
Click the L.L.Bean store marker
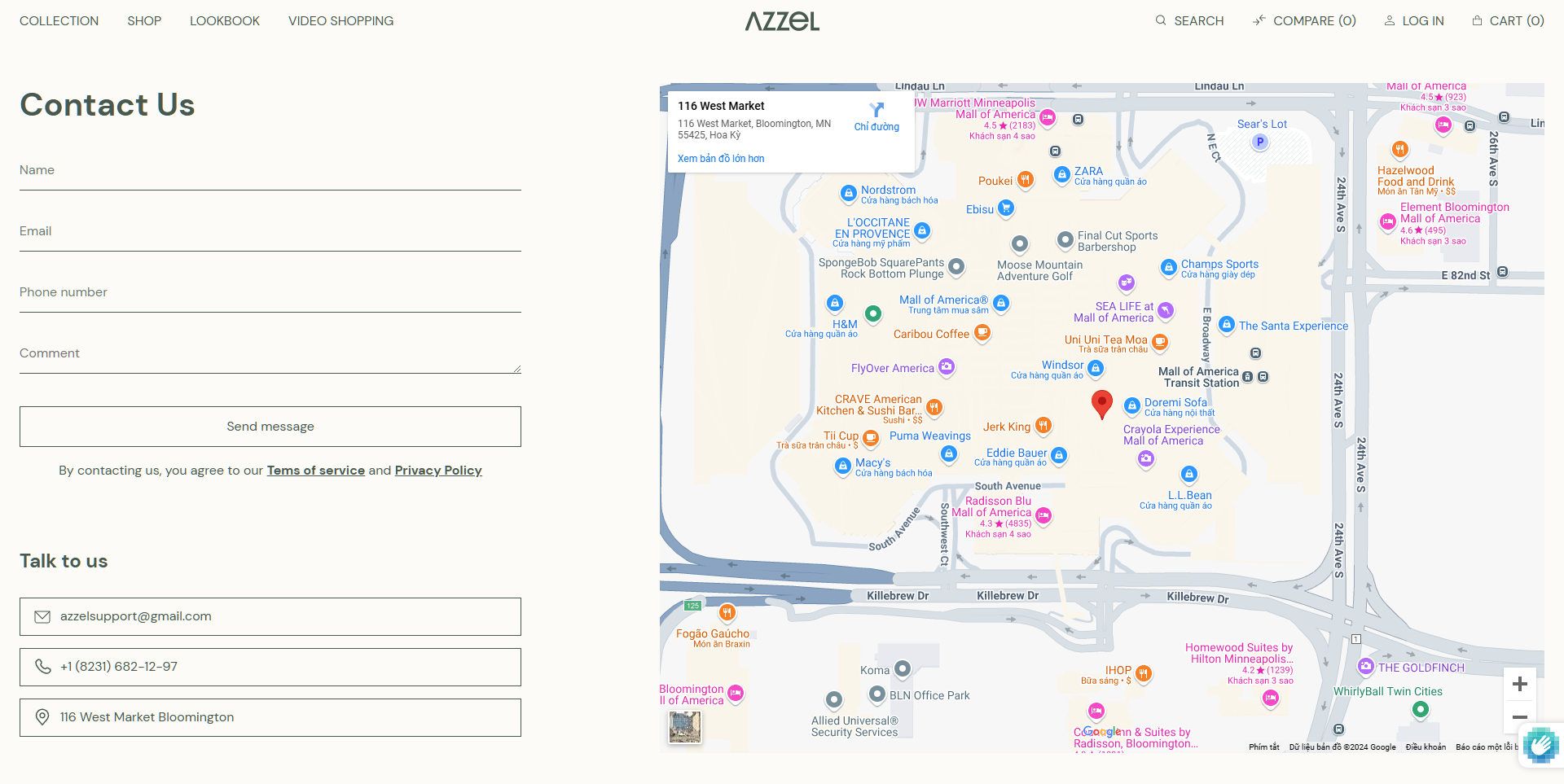coord(1189,474)
